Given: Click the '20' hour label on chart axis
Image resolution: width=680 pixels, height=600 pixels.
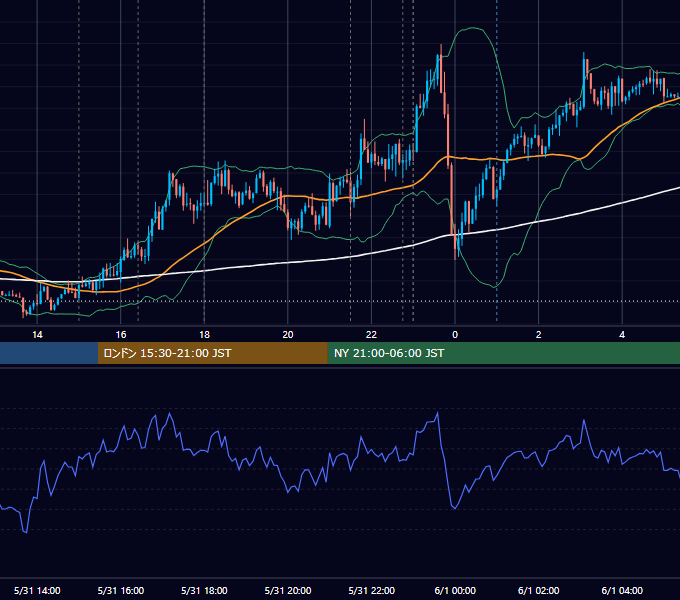Looking at the screenshot, I should [x=288, y=335].
